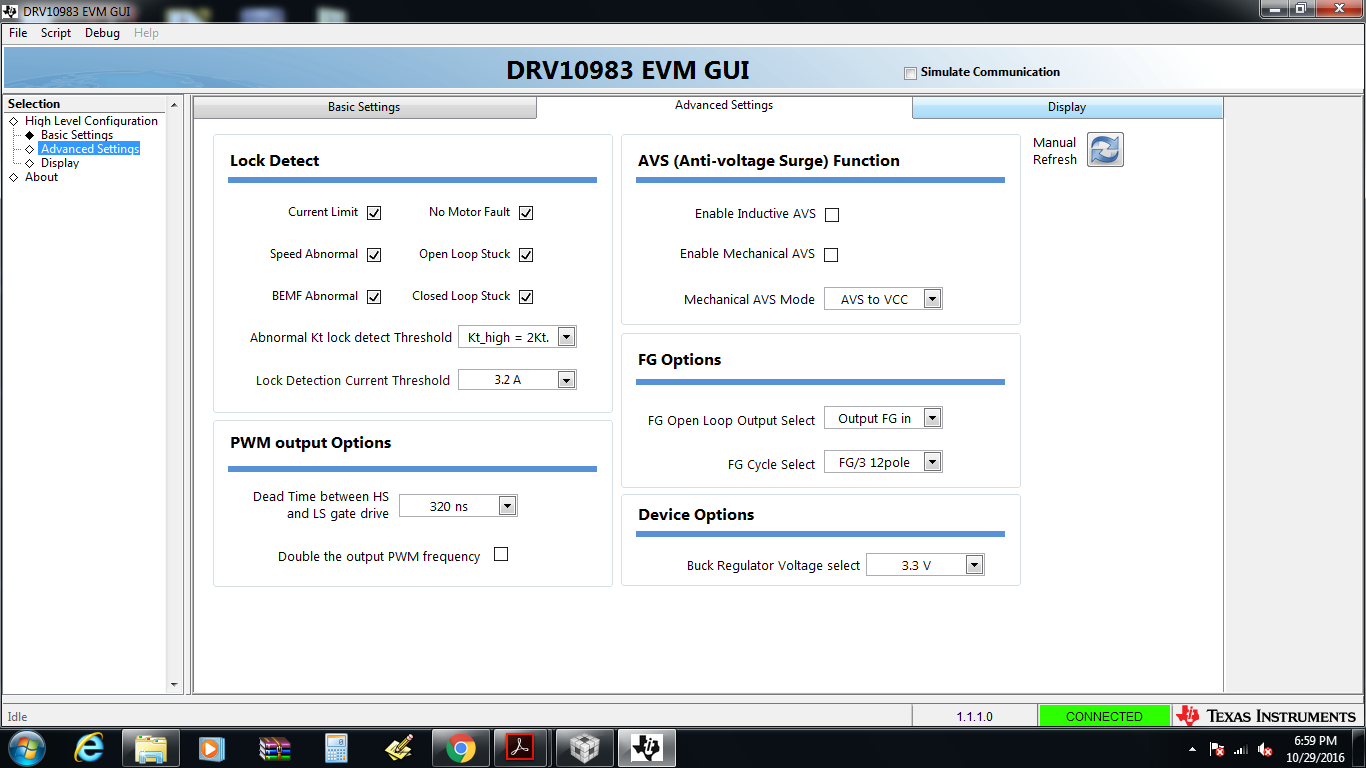Image resolution: width=1366 pixels, height=768 pixels.
Task: Click the Texas Instruments app taskbar icon
Action: pyautogui.click(x=647, y=747)
